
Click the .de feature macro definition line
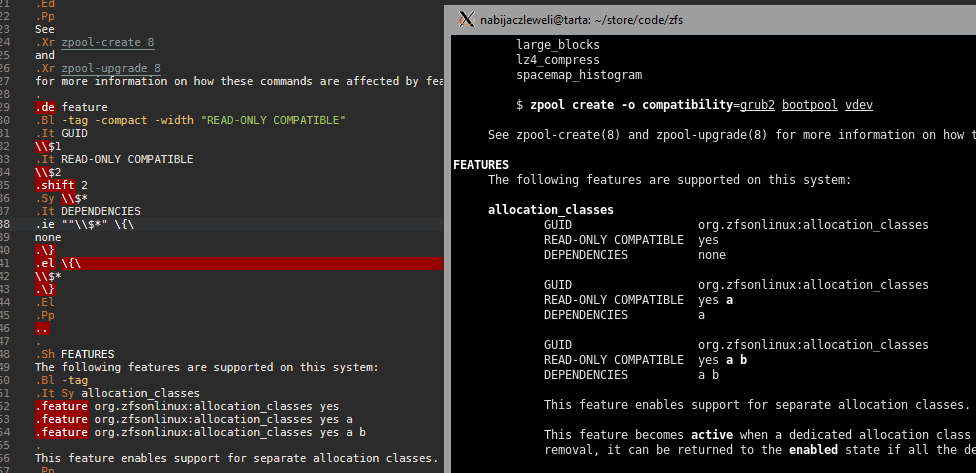[x=71, y=107]
